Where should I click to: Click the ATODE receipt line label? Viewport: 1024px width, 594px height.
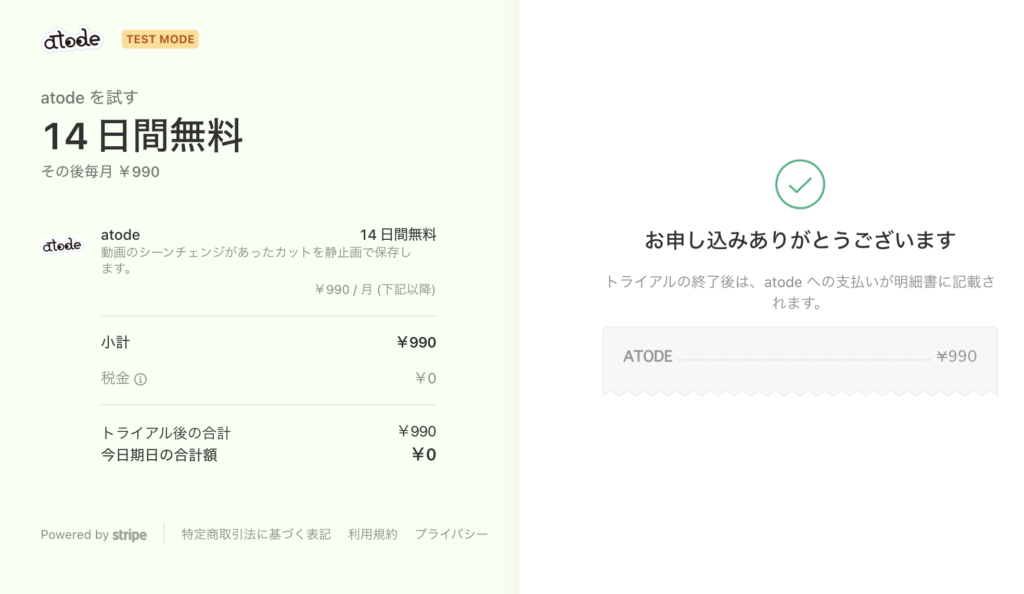pos(647,356)
